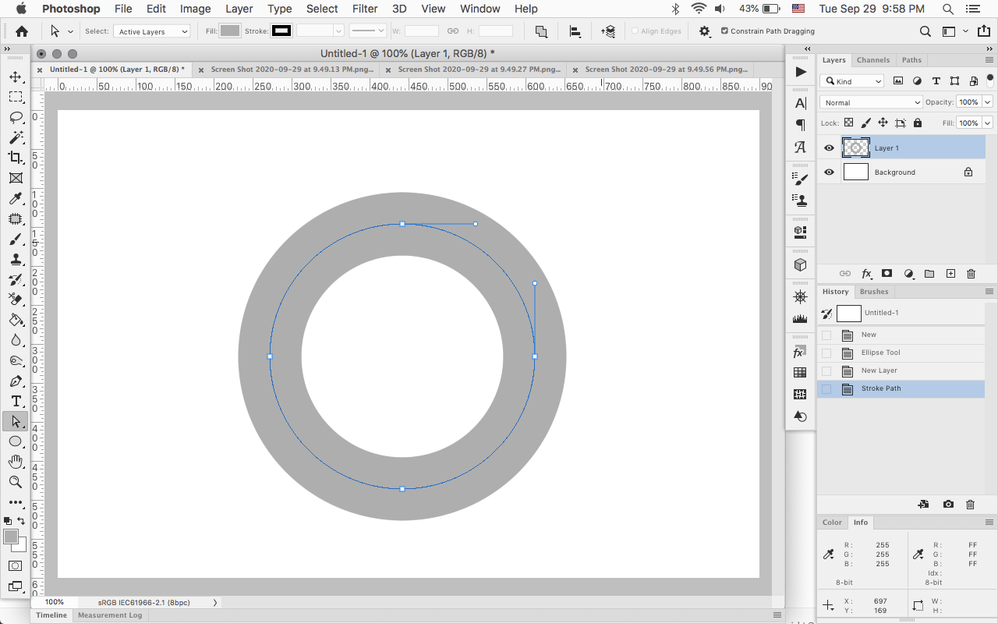The image size is (998, 624).
Task: Delete layer using the Layers trash icon
Action: click(x=970, y=274)
